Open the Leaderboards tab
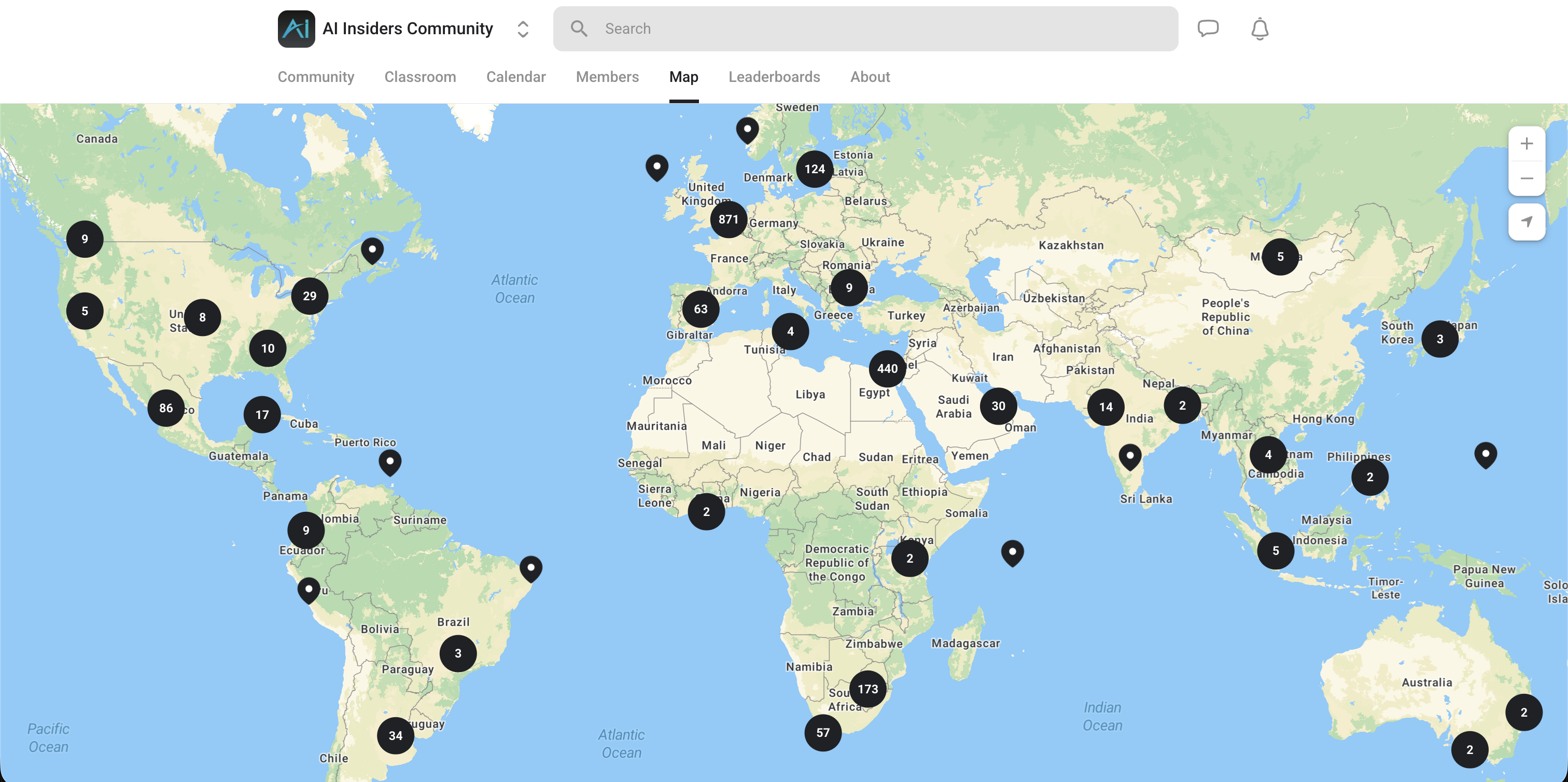1568x782 pixels. tap(774, 77)
